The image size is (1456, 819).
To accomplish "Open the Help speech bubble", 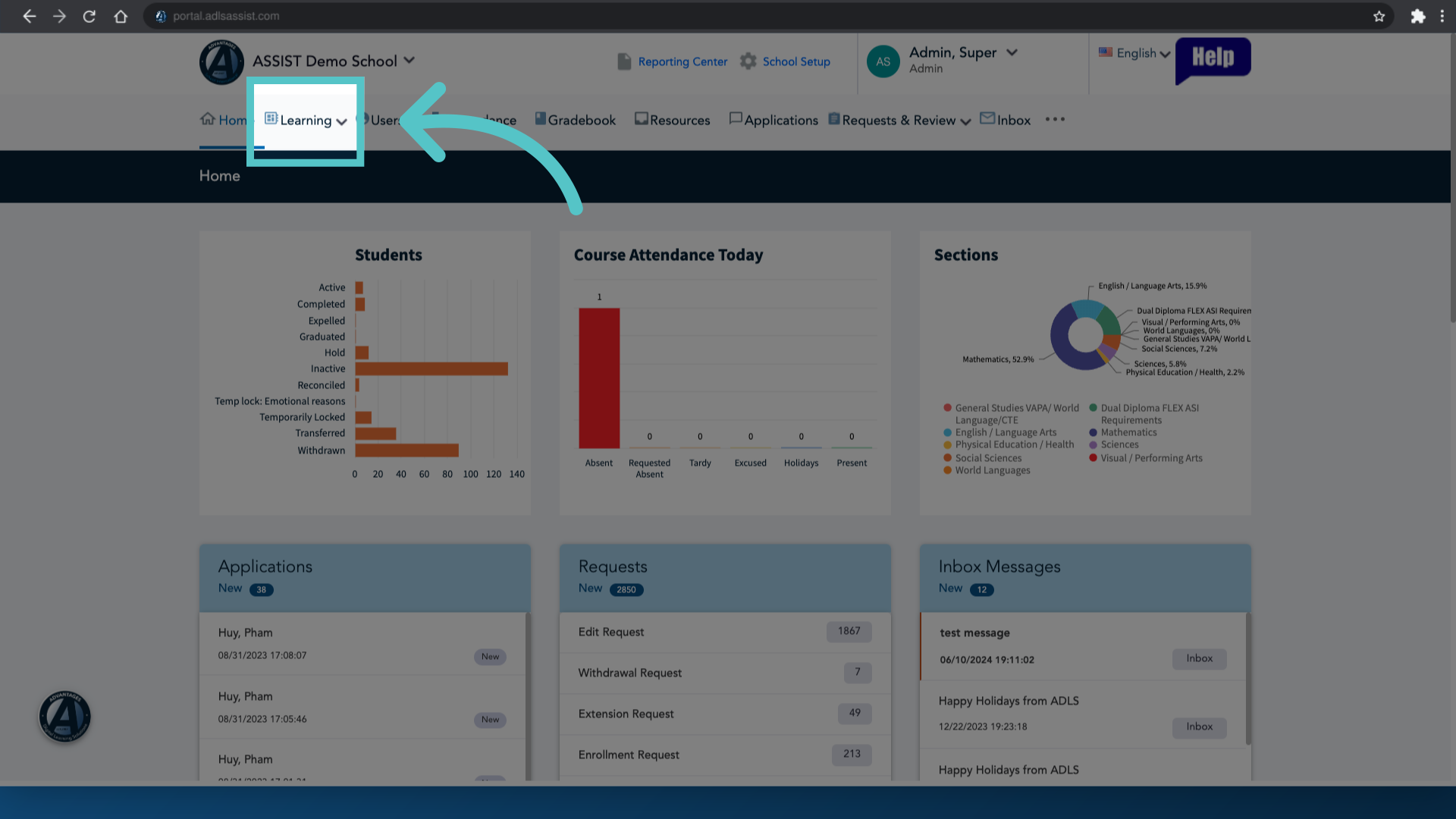I will 1213,59.
